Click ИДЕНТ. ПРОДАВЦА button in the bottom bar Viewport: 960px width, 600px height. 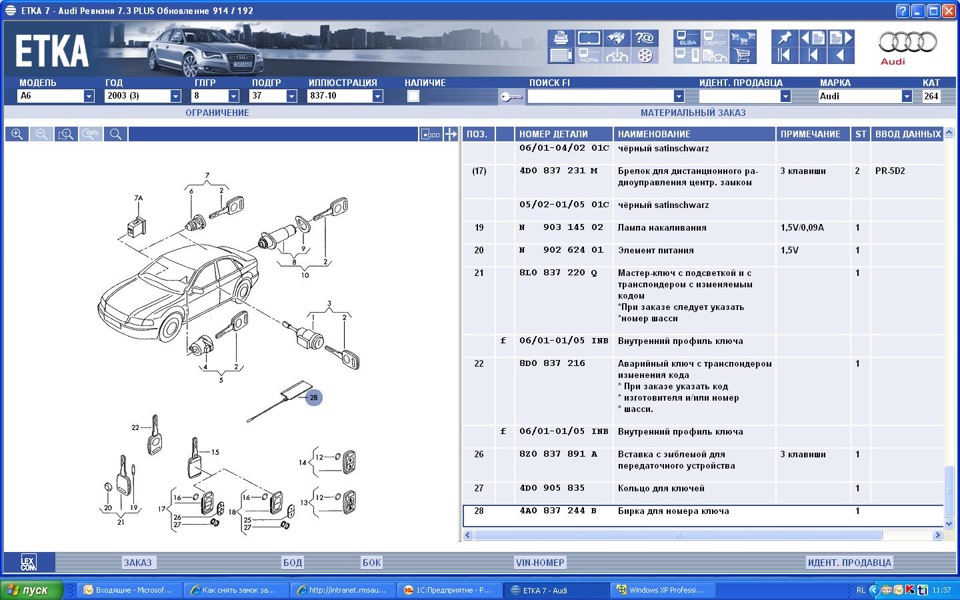[x=849, y=562]
